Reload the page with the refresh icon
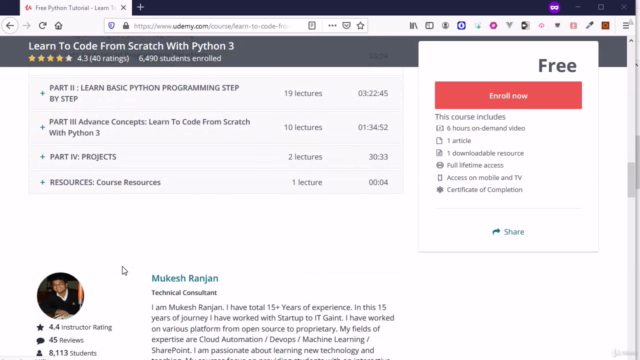 (42, 26)
